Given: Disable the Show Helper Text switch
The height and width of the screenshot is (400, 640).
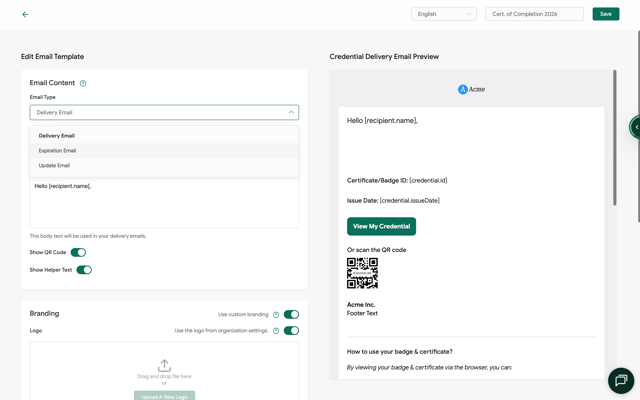Looking at the screenshot, I should 84,270.
